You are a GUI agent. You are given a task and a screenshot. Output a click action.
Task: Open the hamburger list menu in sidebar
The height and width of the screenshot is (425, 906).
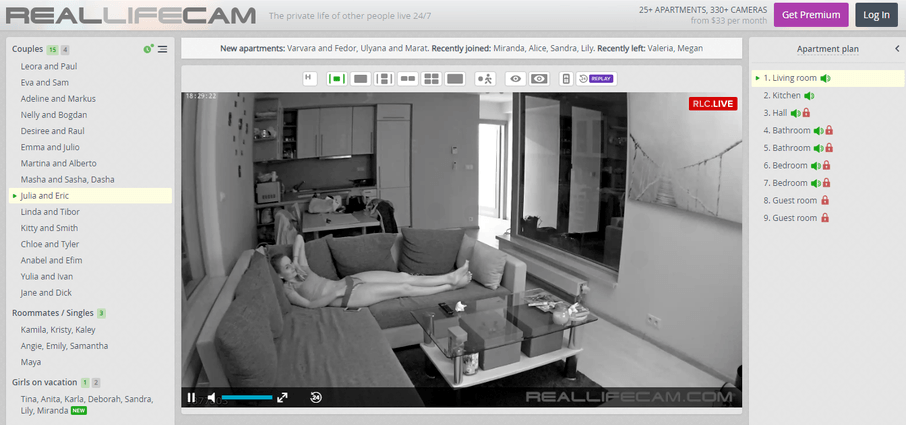click(x=162, y=49)
